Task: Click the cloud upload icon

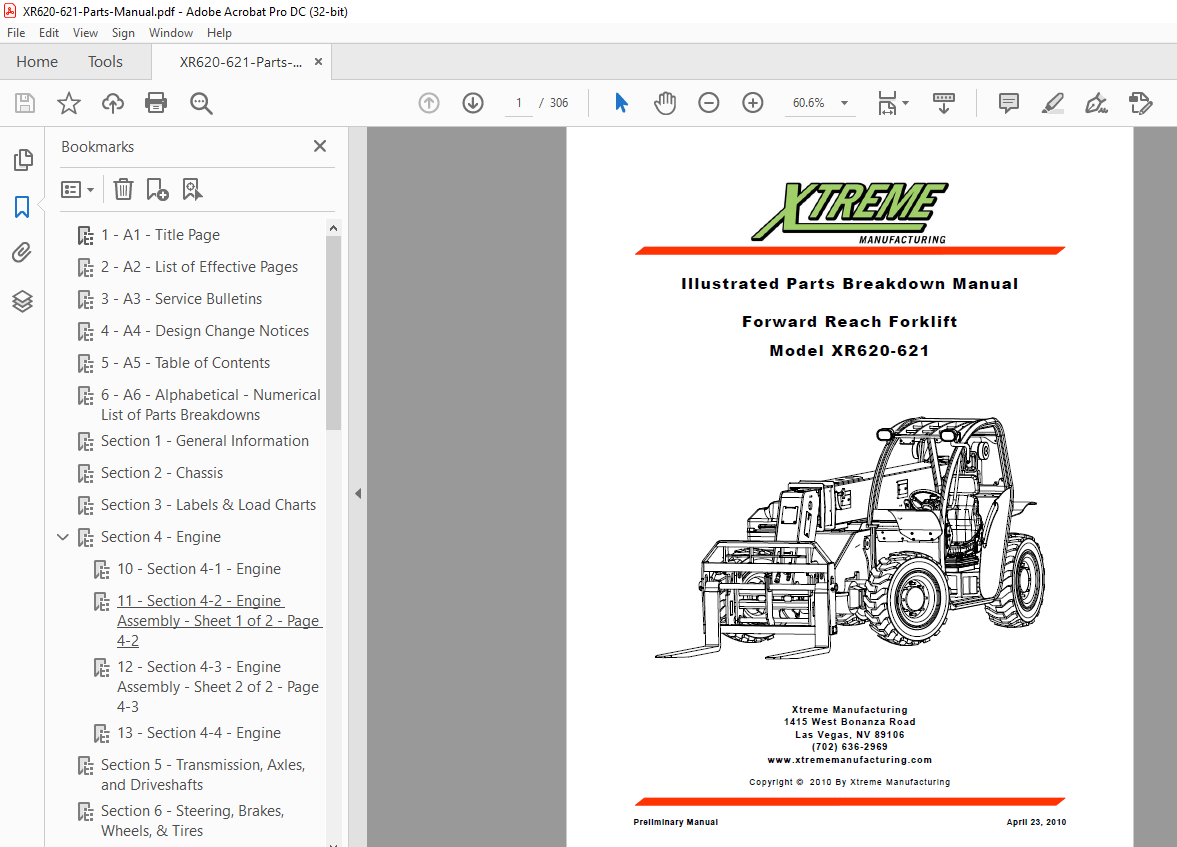Action: tap(113, 103)
